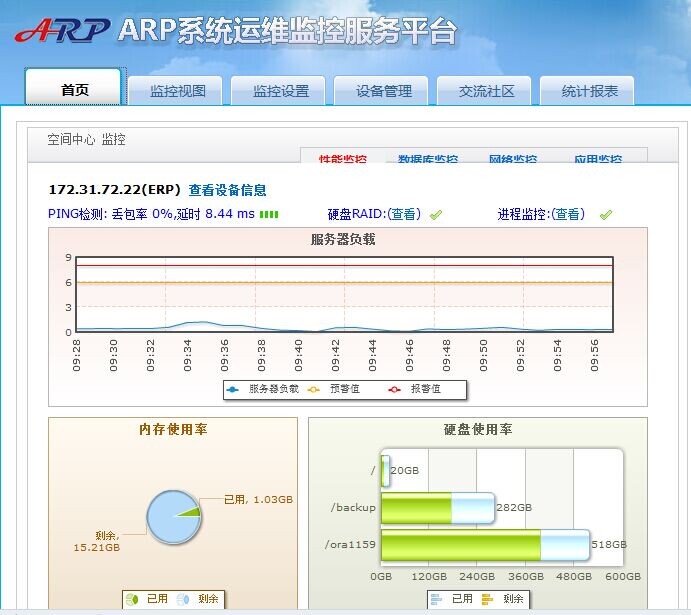Click the /ora1159 disk usage bar
Viewport: 691px width, 615px height.
460,545
